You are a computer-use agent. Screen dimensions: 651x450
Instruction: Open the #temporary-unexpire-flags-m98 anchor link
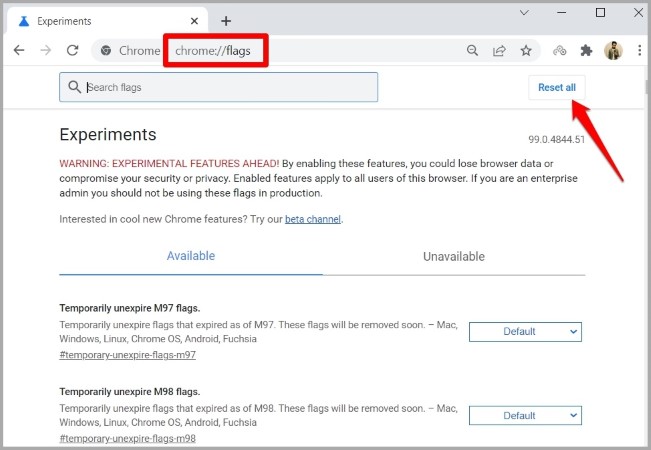(127, 438)
